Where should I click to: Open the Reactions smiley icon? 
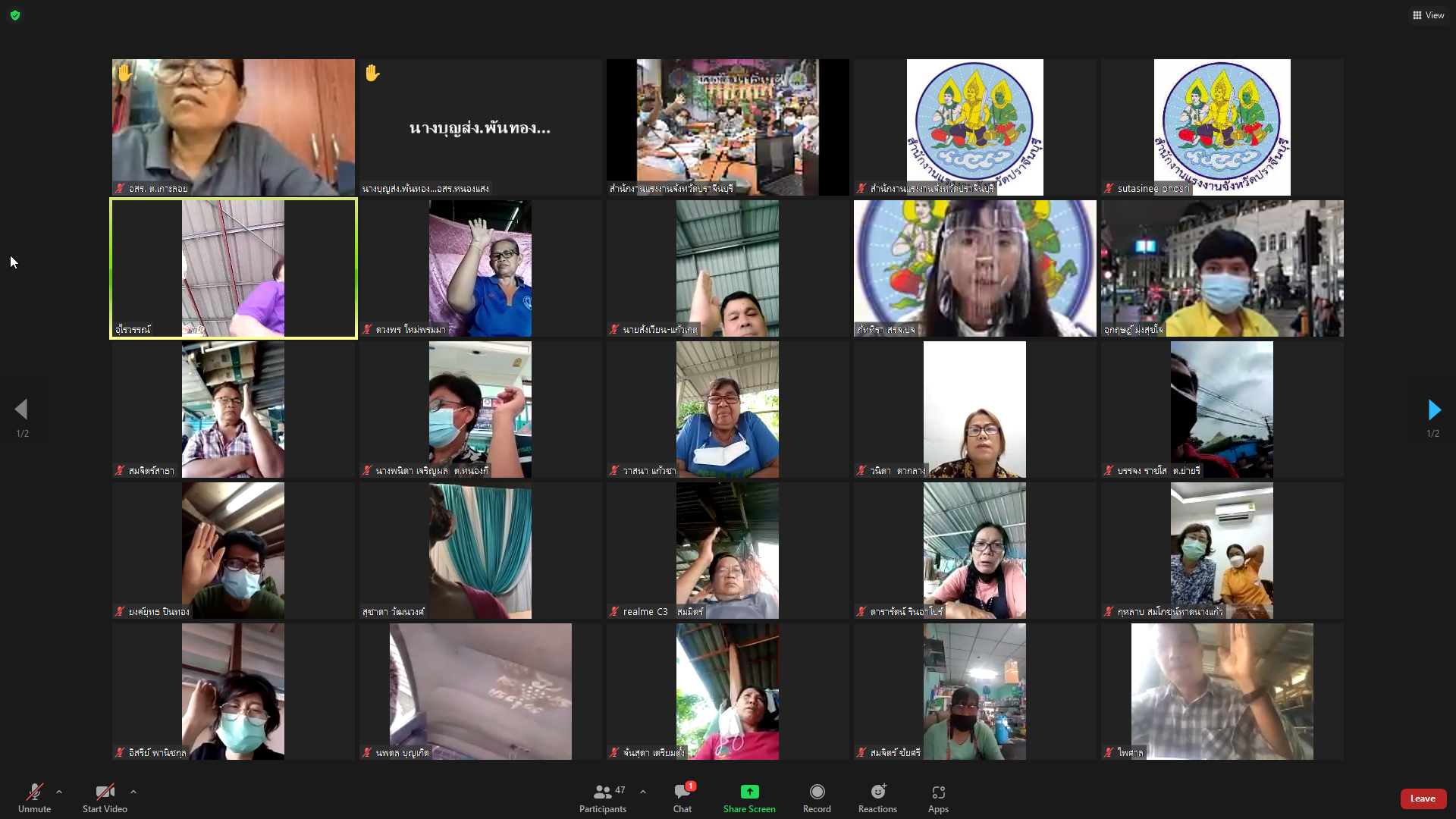click(x=877, y=792)
